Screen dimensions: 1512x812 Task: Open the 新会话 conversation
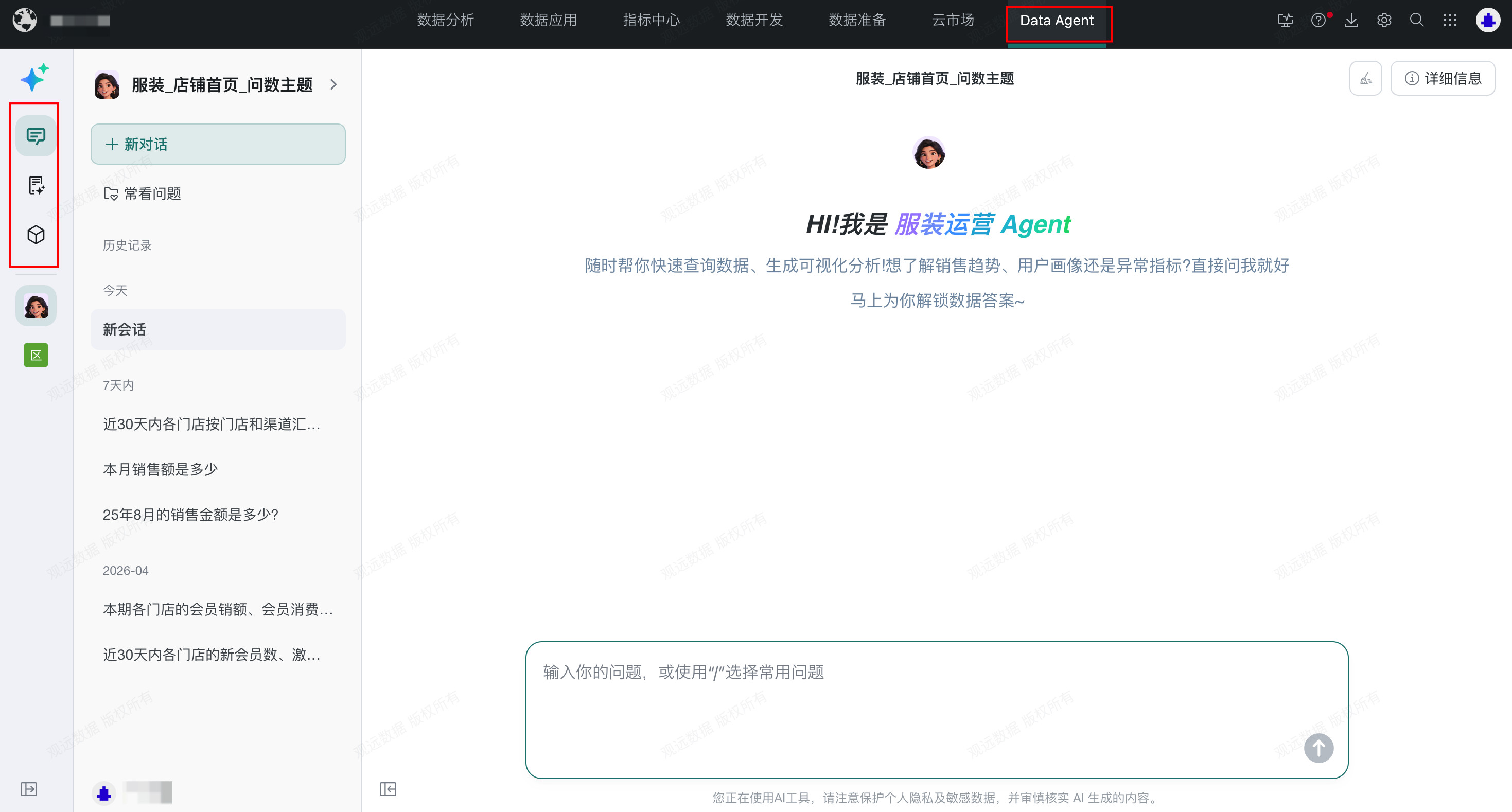pos(218,329)
